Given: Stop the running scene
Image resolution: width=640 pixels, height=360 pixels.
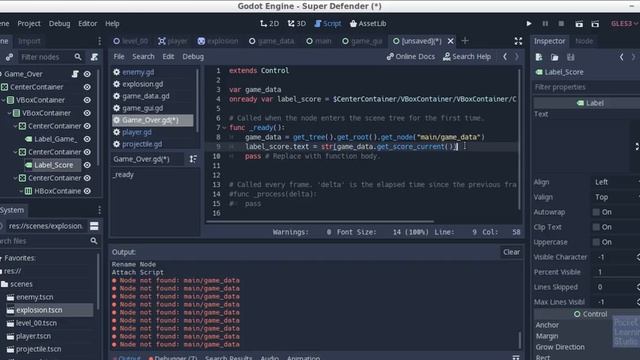Looking at the screenshot, I should click(x=561, y=24).
